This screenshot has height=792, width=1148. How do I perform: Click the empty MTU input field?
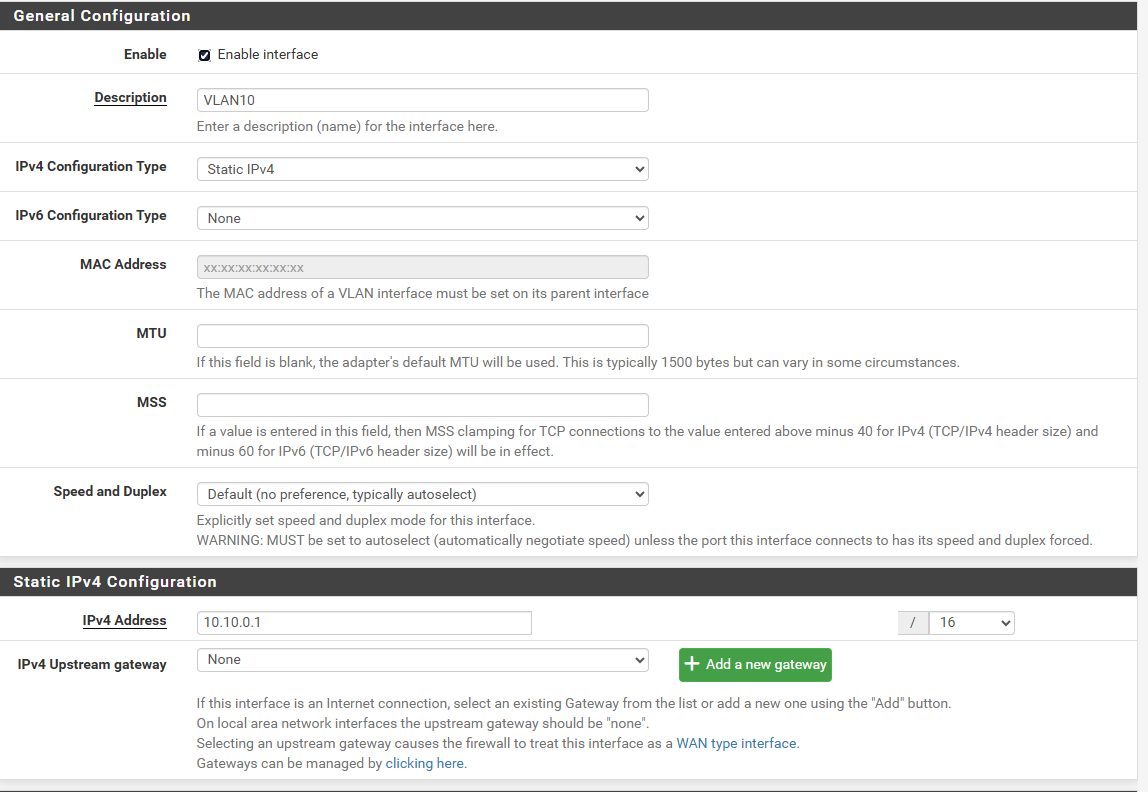[x=422, y=335]
